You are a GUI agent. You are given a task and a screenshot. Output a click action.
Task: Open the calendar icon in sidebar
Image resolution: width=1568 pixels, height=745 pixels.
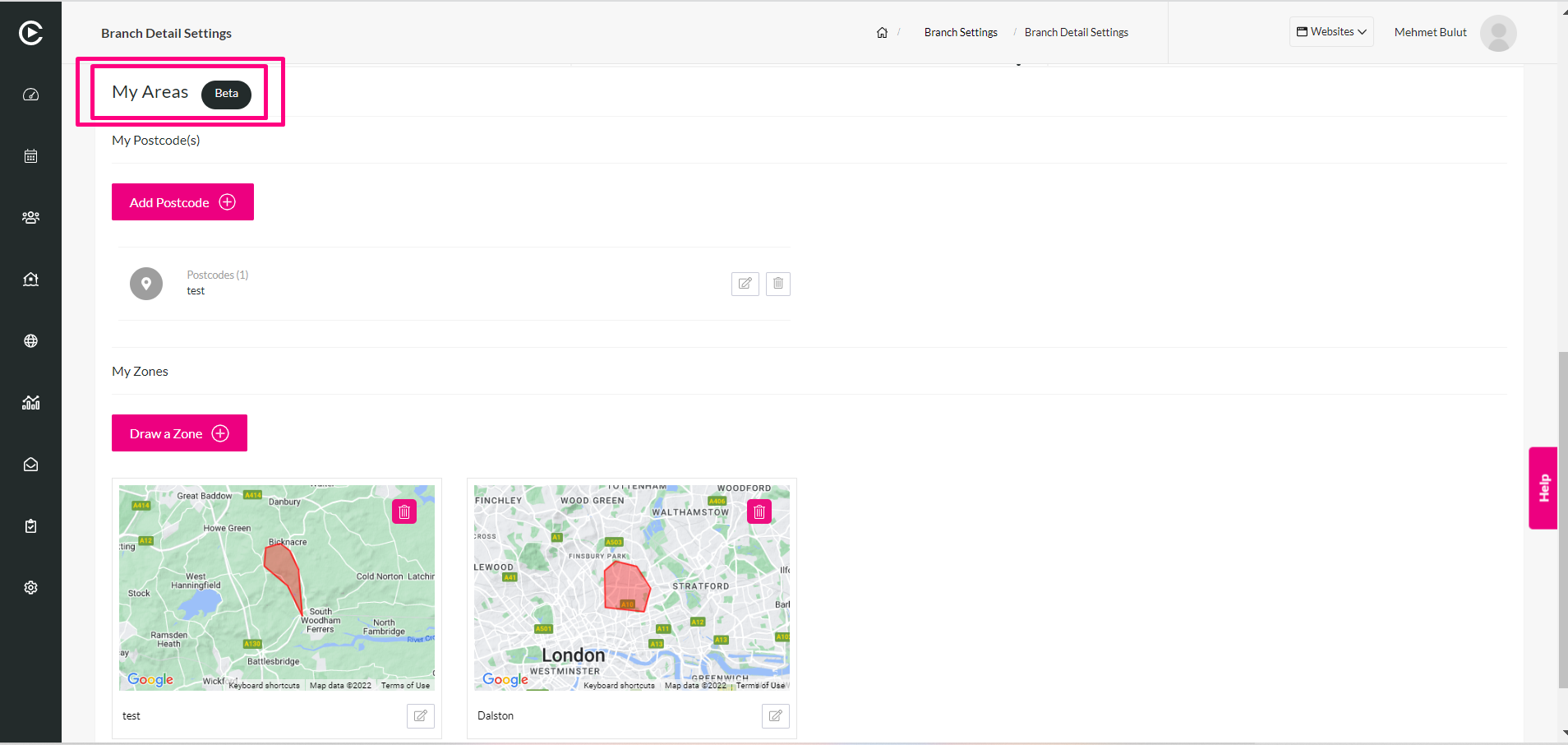30,156
